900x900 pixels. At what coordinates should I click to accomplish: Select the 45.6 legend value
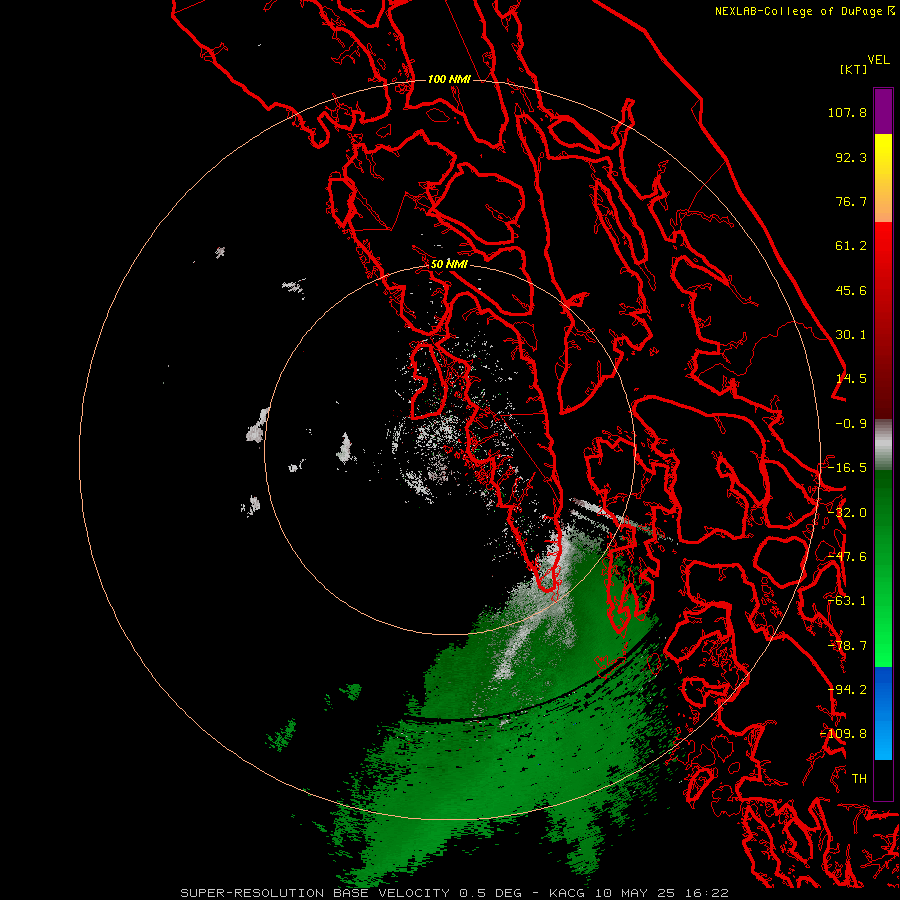coord(851,290)
